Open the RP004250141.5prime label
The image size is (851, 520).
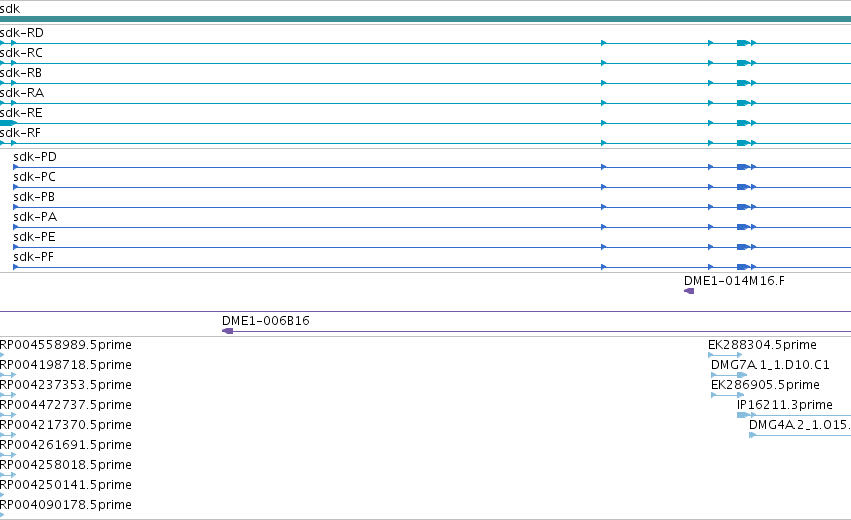[x=66, y=485]
